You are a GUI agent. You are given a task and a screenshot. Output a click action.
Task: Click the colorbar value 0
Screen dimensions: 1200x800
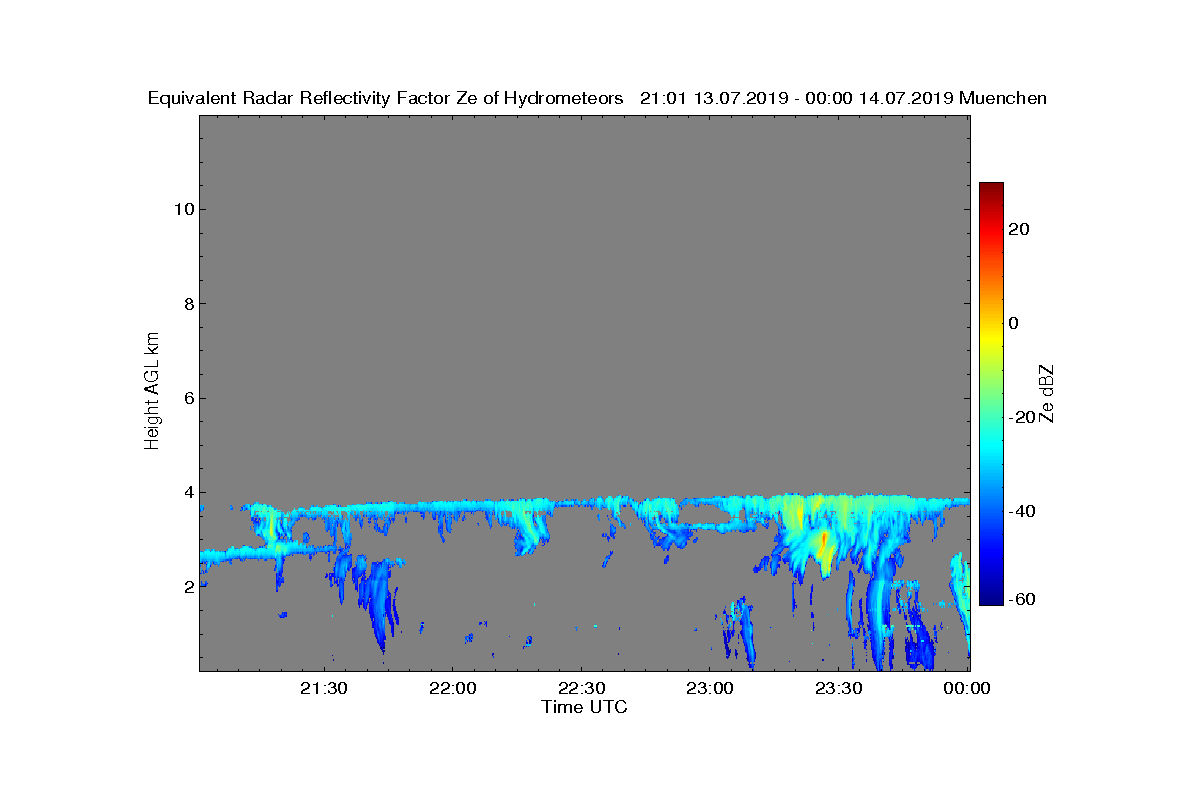click(x=1014, y=323)
